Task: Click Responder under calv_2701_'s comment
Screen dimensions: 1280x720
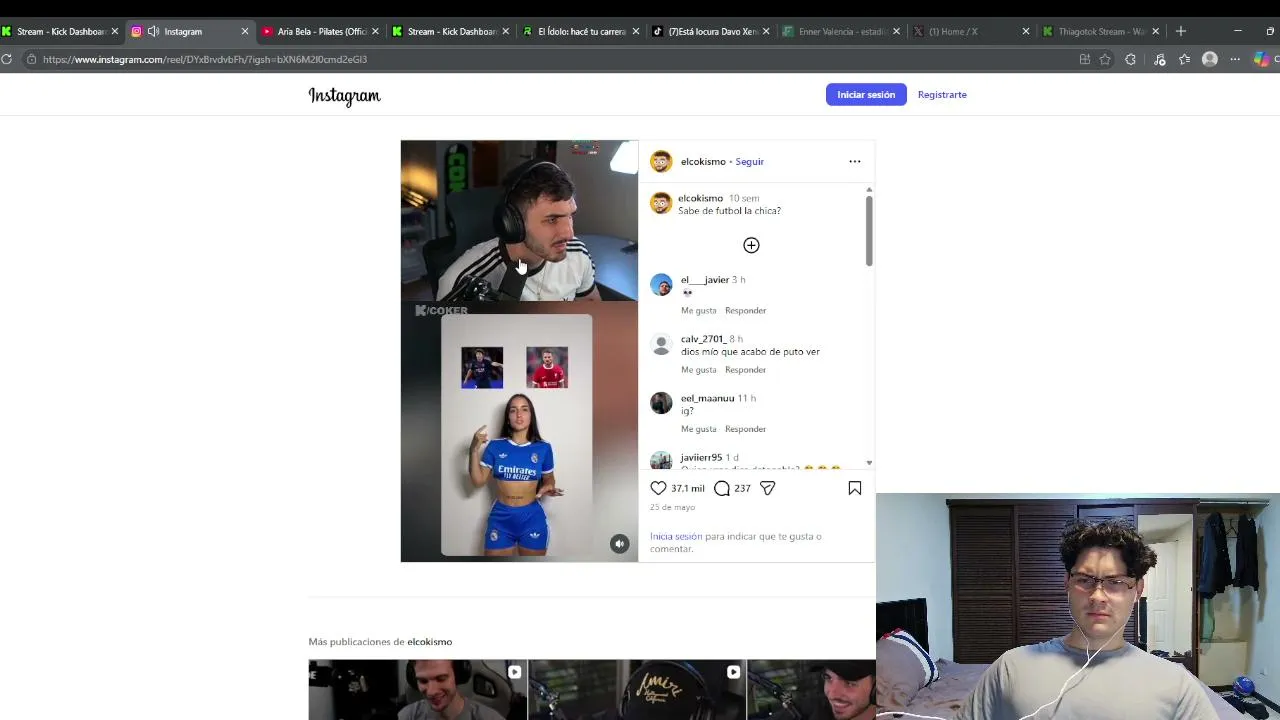Action: tap(745, 369)
